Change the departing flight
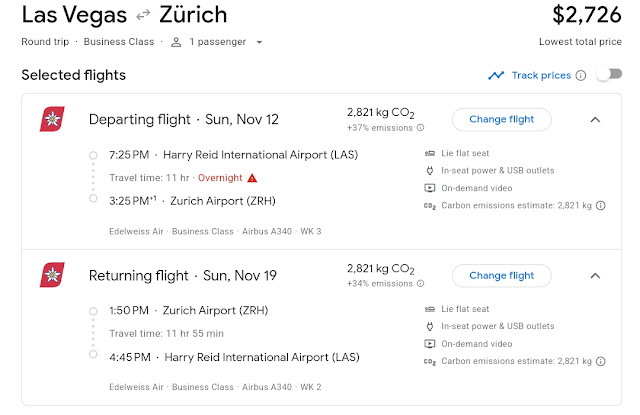The image size is (640, 415). 501,119
